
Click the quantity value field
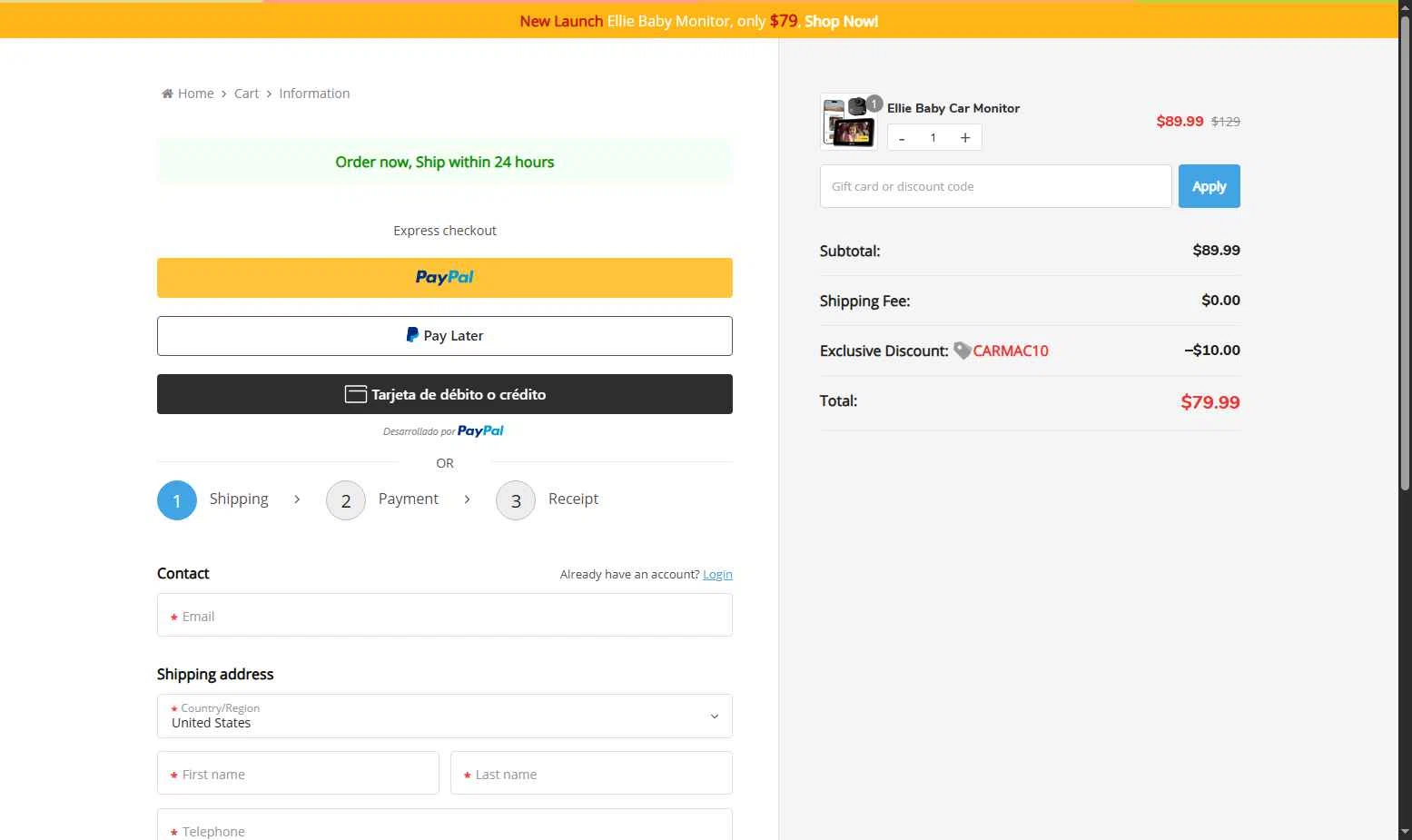pyautogui.click(x=933, y=138)
